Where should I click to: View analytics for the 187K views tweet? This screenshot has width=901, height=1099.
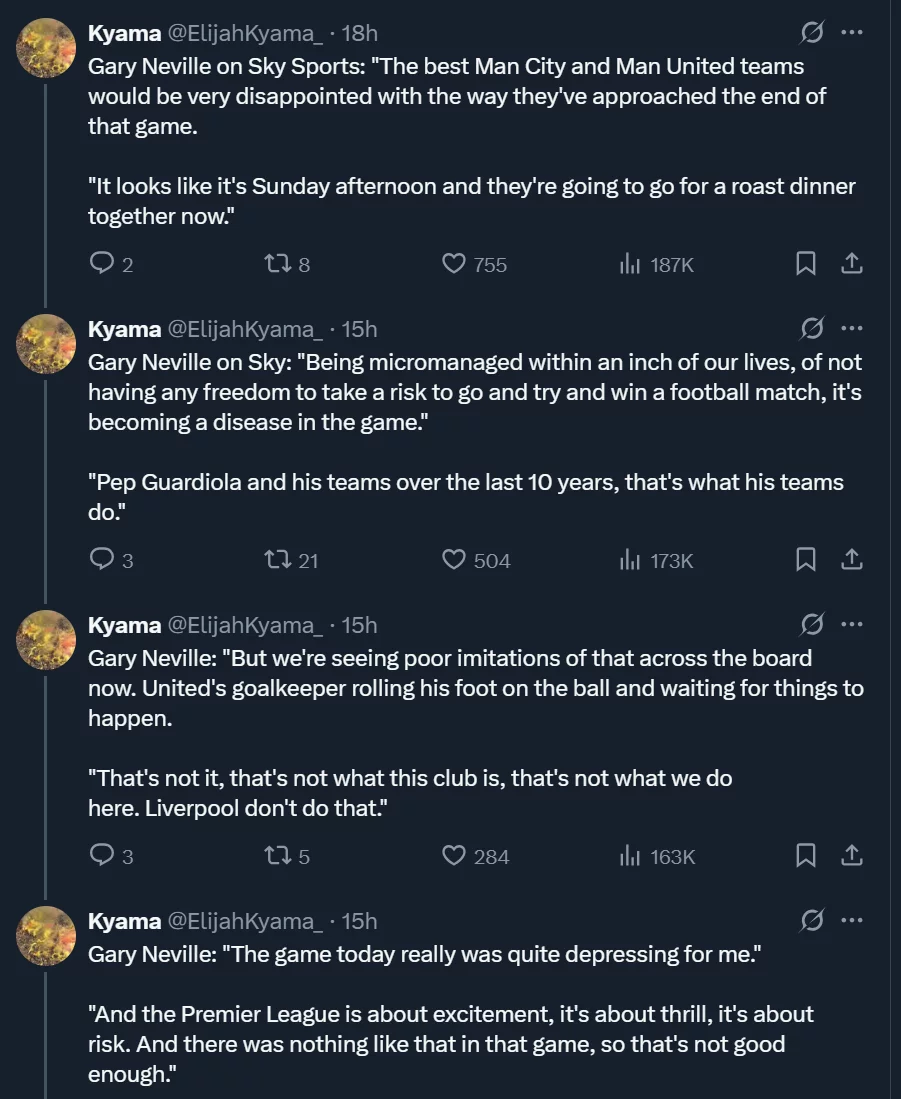click(630, 263)
